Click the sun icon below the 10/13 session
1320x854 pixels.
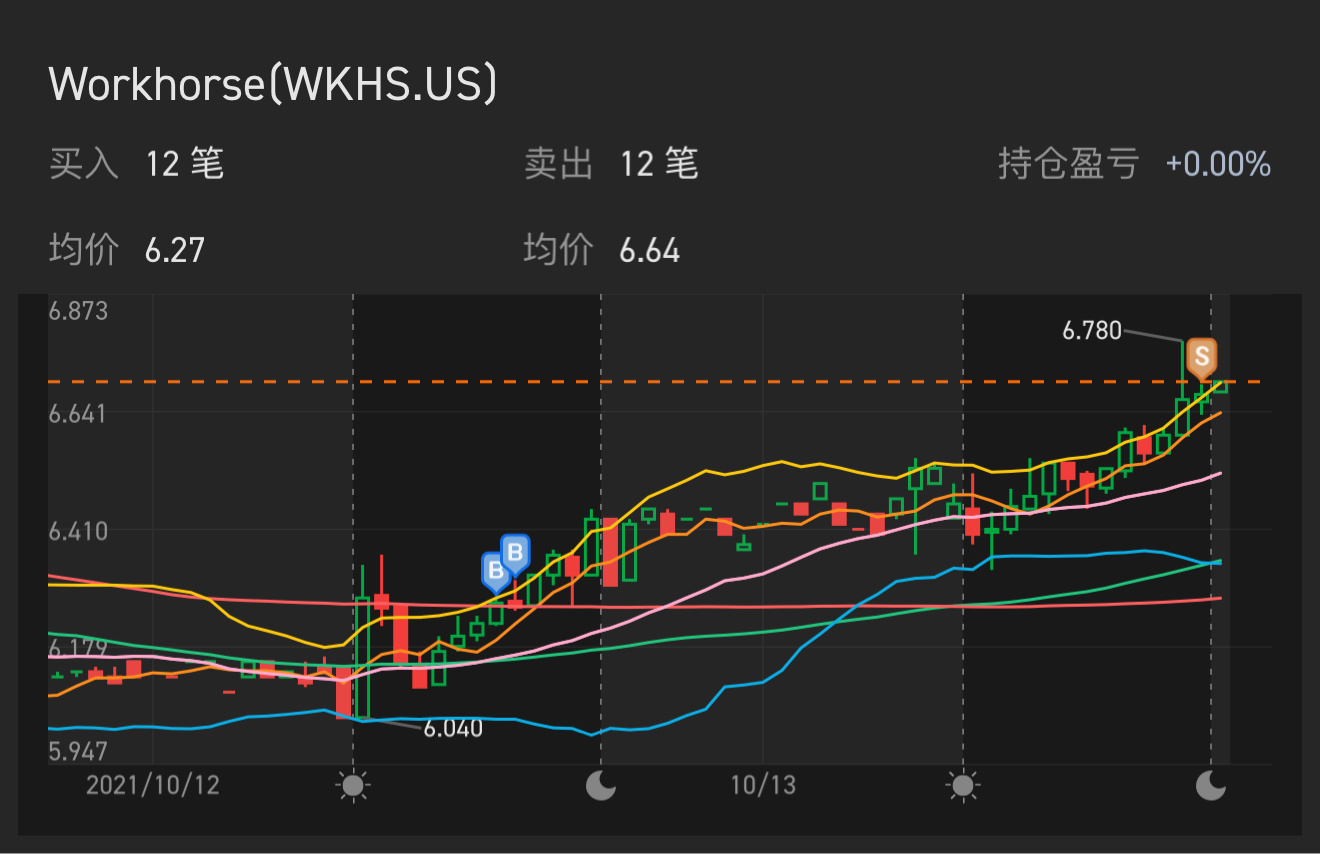pos(963,786)
